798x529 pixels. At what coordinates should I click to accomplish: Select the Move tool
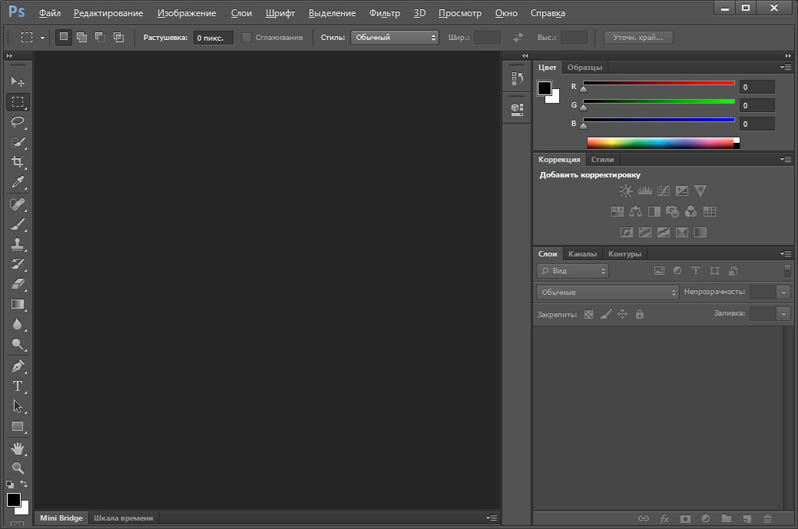pyautogui.click(x=17, y=81)
